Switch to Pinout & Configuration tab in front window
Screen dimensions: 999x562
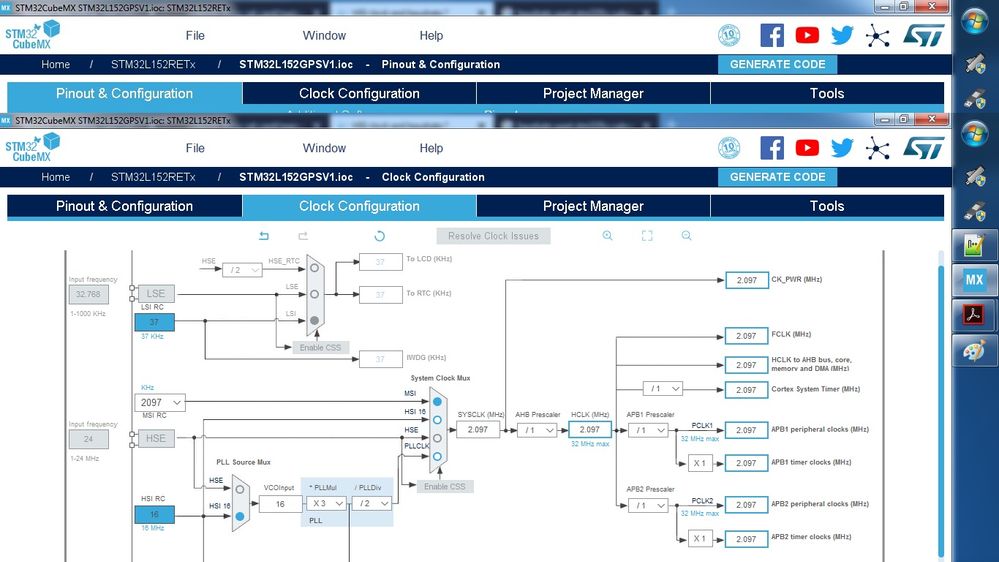[124, 206]
